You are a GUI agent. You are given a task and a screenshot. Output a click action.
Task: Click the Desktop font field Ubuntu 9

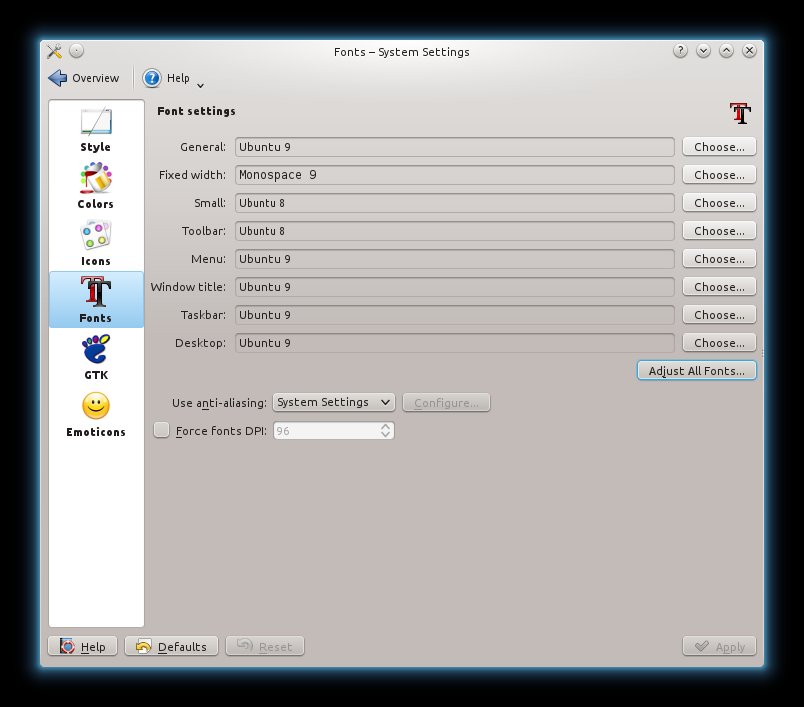coord(455,342)
